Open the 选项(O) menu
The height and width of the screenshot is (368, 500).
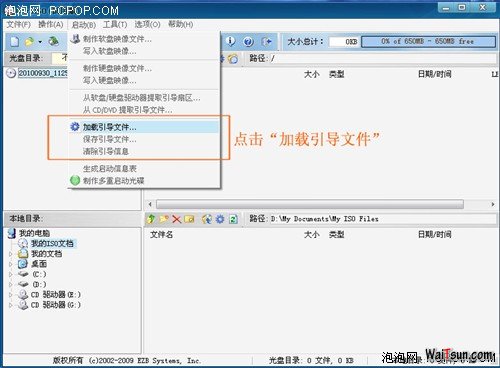tap(147, 24)
